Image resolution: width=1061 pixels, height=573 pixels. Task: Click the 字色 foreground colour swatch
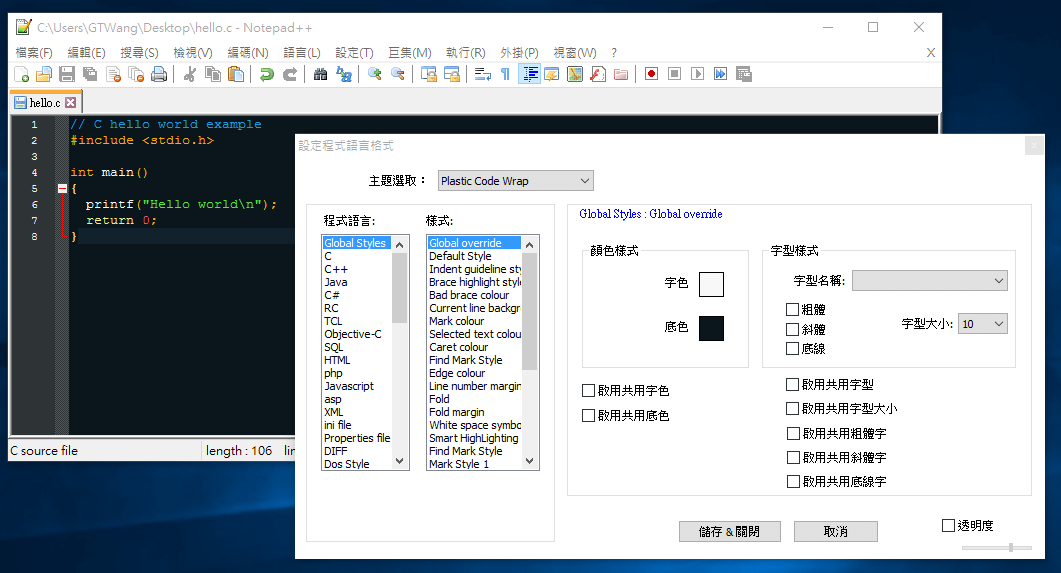tap(711, 284)
